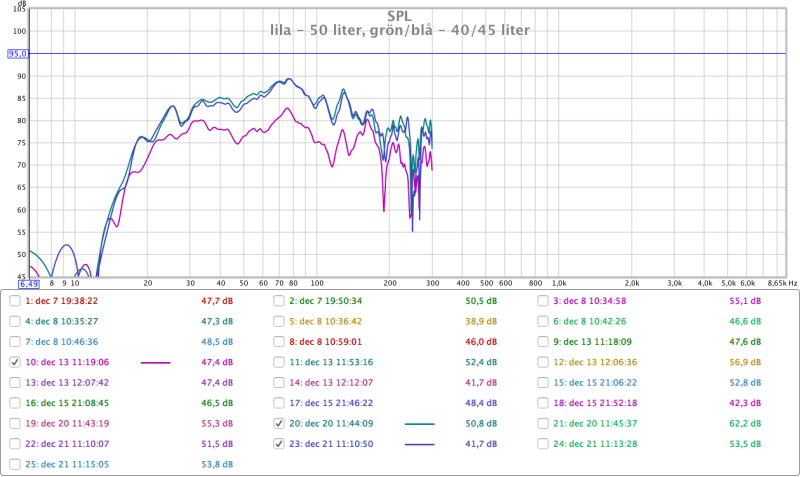Enable checkbox for measurement 7: dec 8 10:46:36
The width and height of the screenshot is (800, 477).
click(x=15, y=342)
